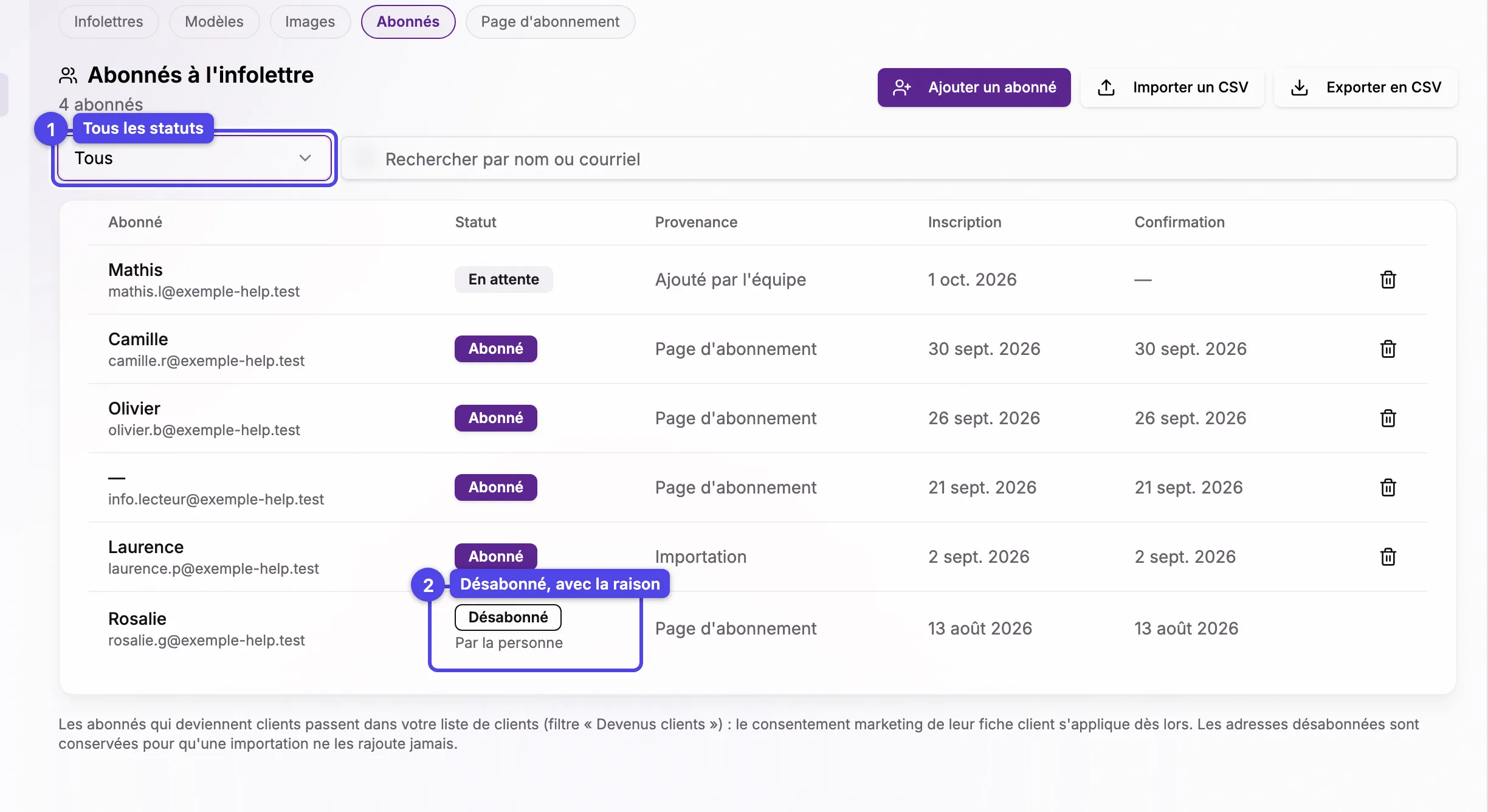Click the Abonné badge in Olivier's row

pos(495,418)
